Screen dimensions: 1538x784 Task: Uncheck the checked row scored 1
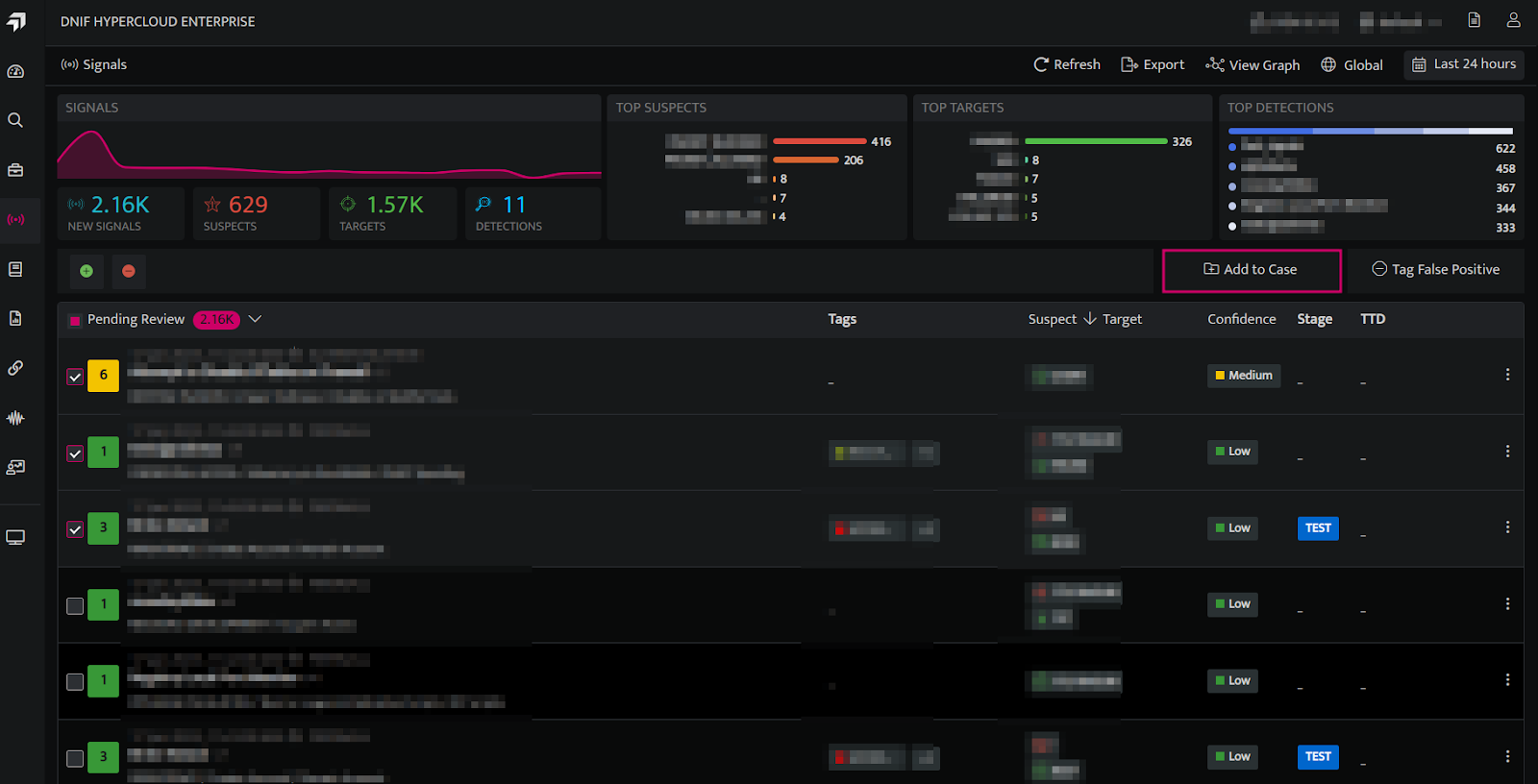[75, 453]
